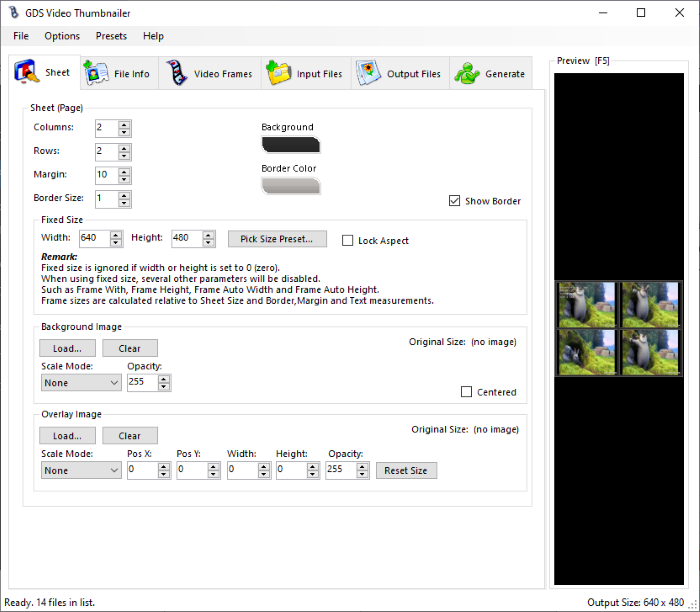Switch to the Input Files tab

[x=306, y=73]
